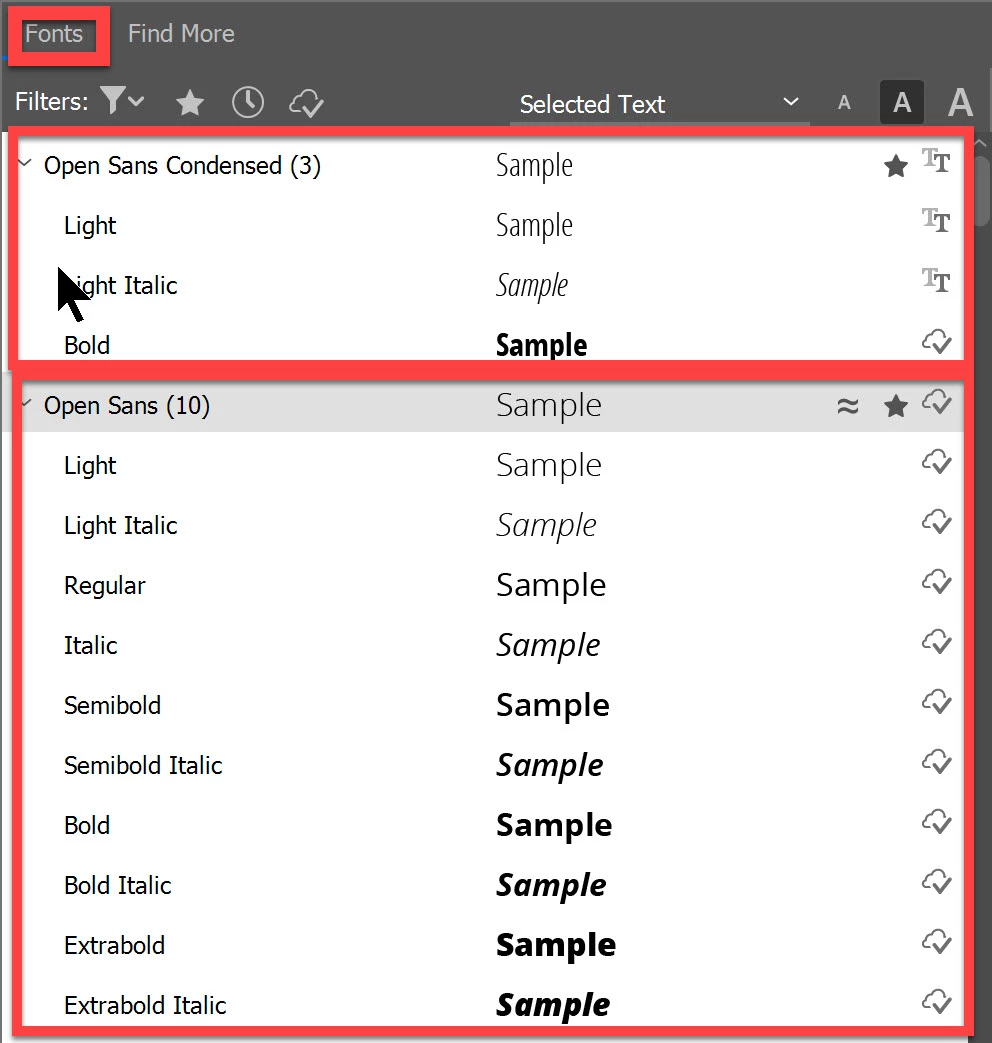Image resolution: width=992 pixels, height=1043 pixels.
Task: Click cloud icon on Open Sans Light Italic row
Action: (937, 521)
